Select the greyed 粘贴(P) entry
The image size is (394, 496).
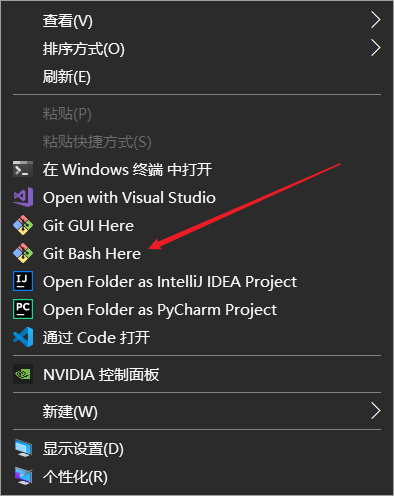[197, 114]
